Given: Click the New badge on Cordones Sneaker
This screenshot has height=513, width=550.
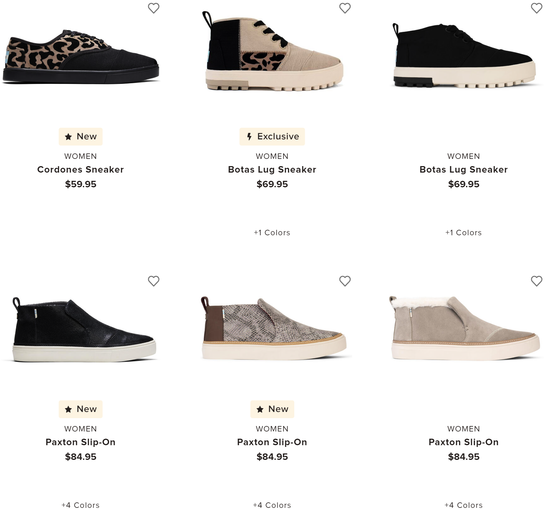Looking at the screenshot, I should (x=80, y=136).
